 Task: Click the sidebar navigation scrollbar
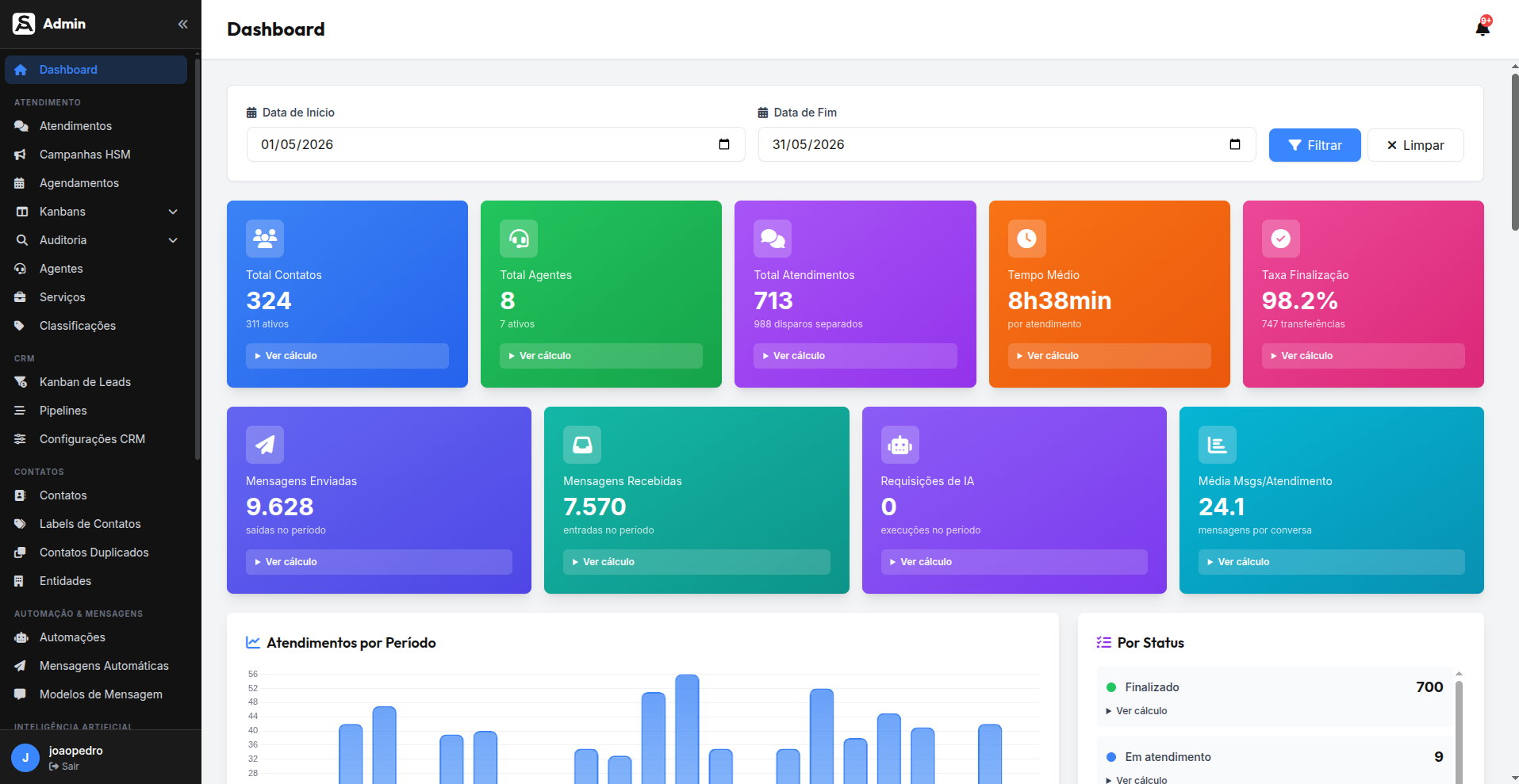pyautogui.click(x=197, y=258)
